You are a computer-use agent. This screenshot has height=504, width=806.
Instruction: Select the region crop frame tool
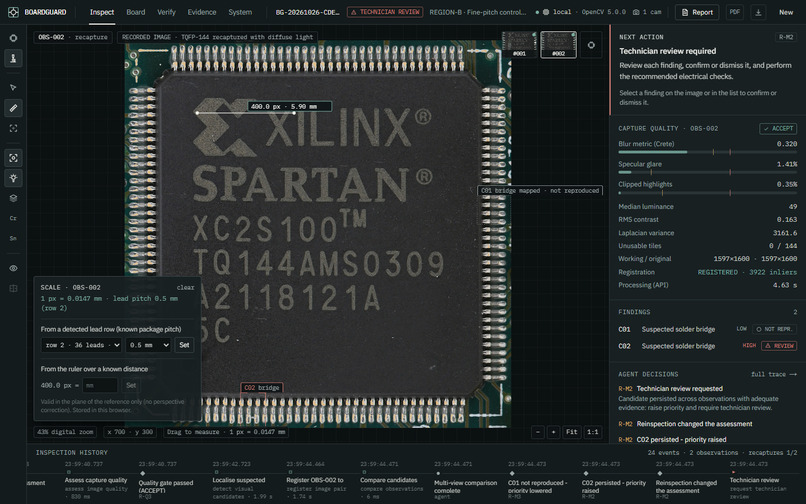13,128
